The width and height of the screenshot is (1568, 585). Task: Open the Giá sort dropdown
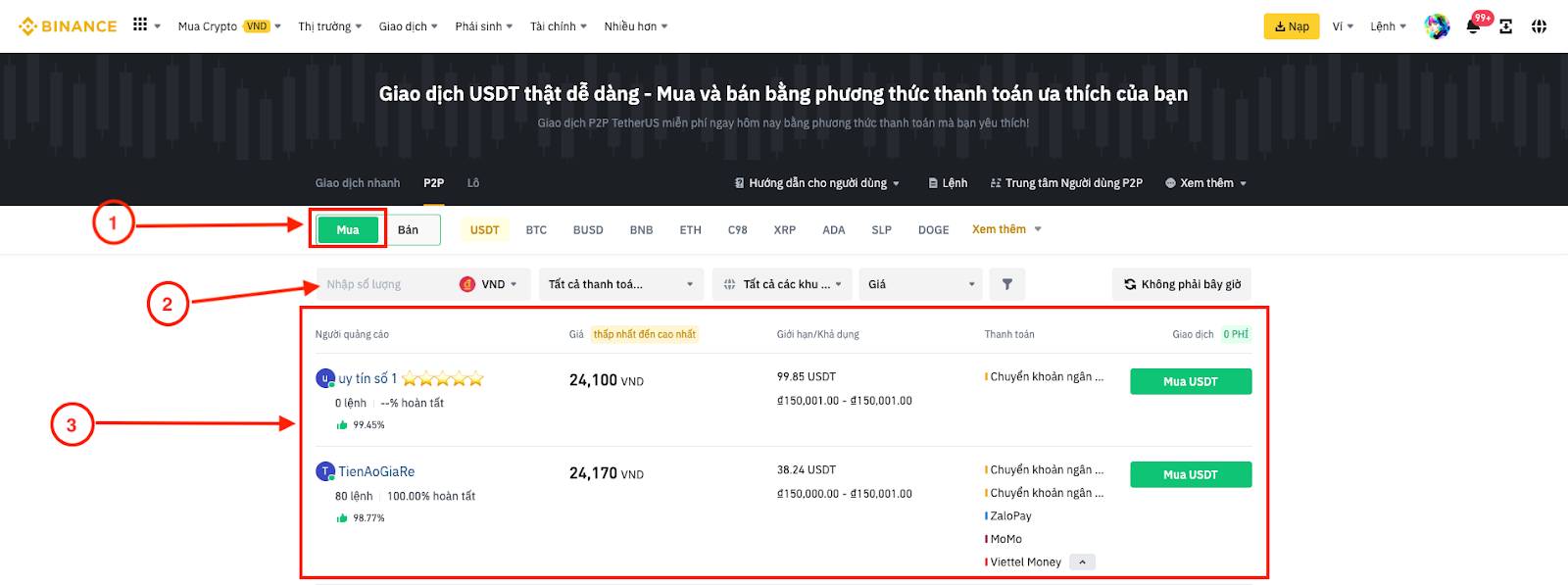point(921,284)
